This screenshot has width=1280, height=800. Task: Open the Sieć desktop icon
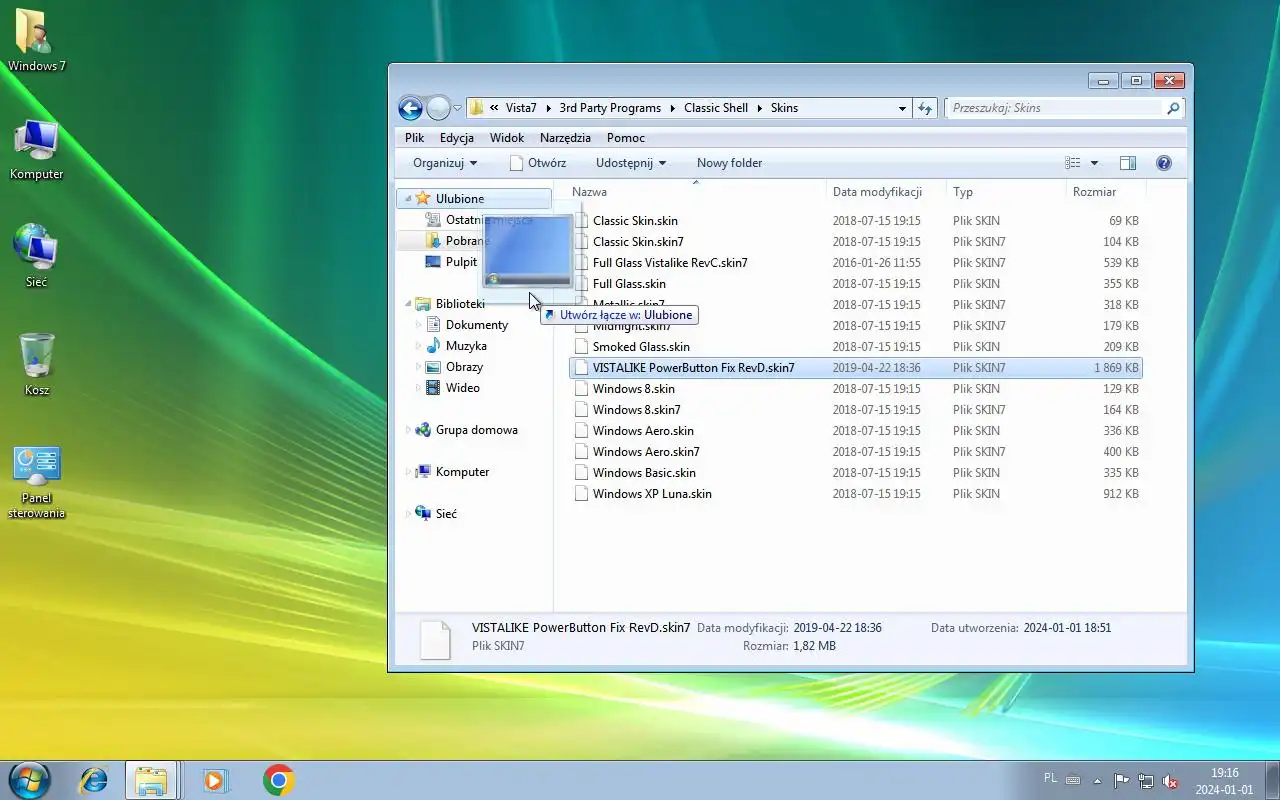[x=36, y=256]
